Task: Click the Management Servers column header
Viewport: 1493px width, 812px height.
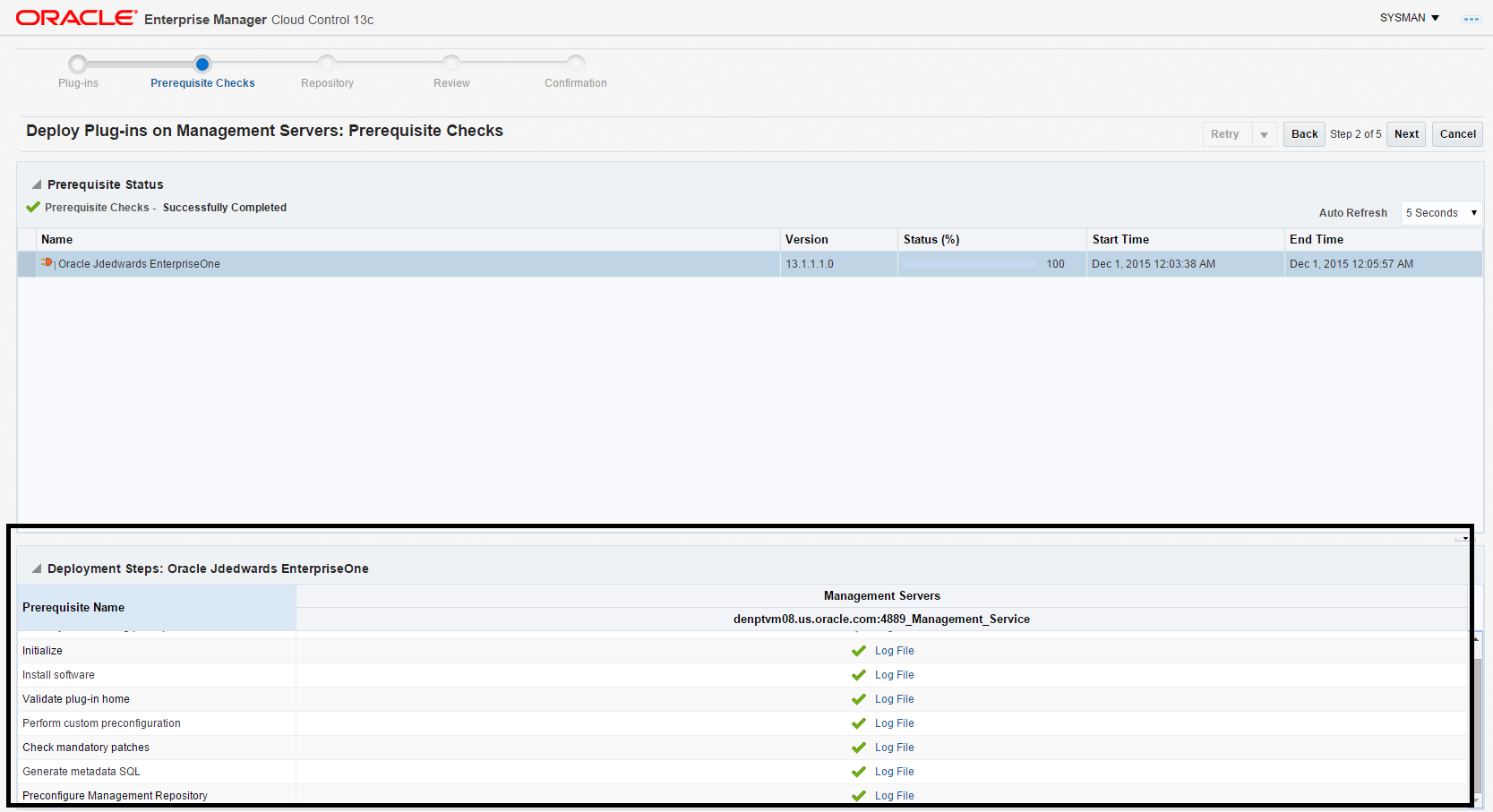Action: 882,596
